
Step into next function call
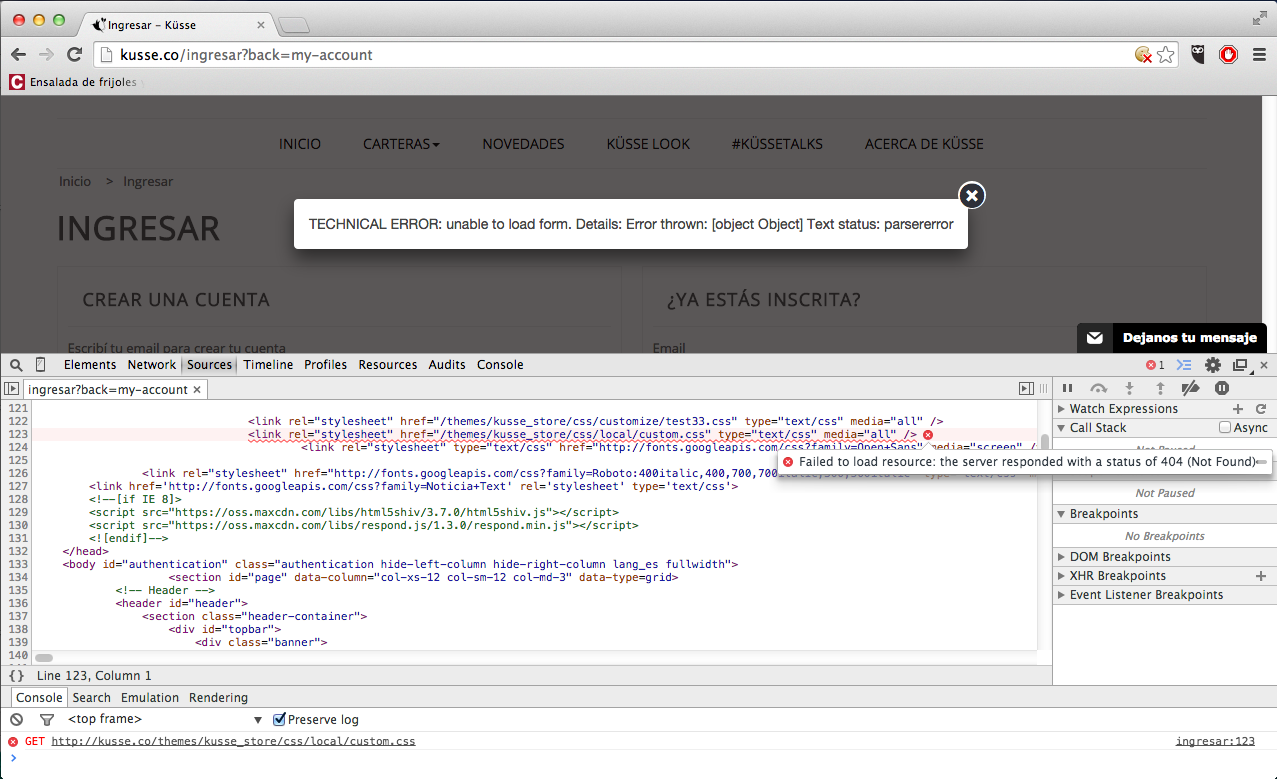1129,388
